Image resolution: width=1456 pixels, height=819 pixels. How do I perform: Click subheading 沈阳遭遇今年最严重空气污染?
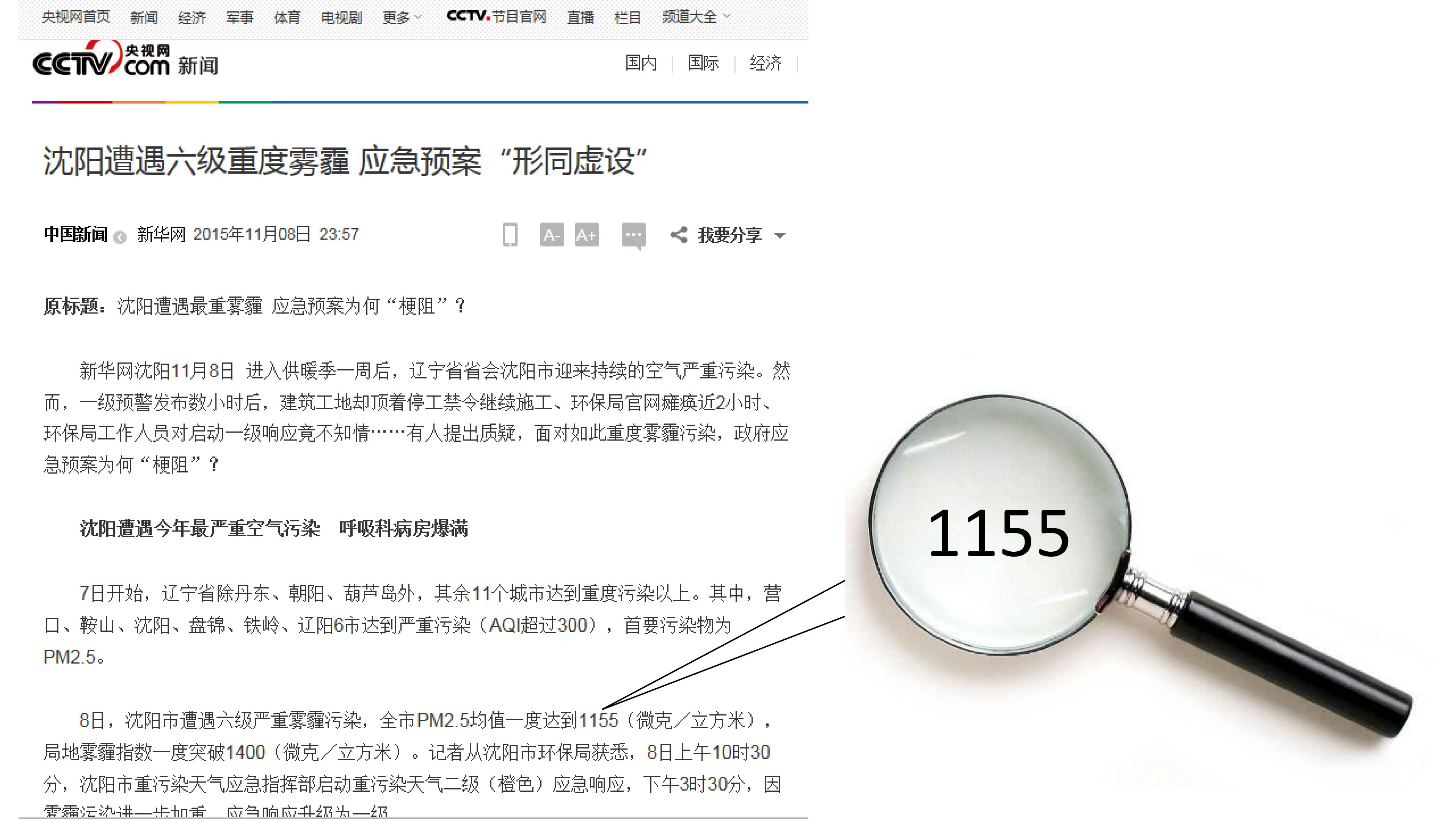pyautogui.click(x=199, y=529)
